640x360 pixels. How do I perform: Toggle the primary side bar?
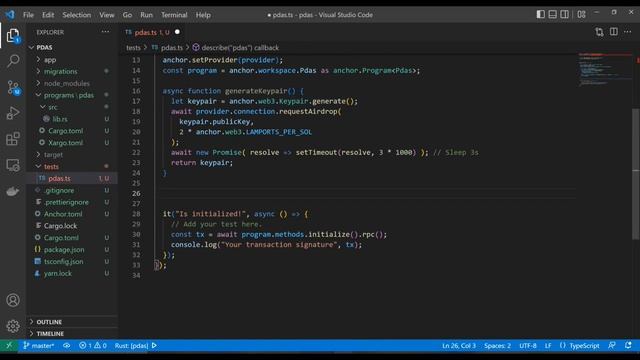click(540, 14)
